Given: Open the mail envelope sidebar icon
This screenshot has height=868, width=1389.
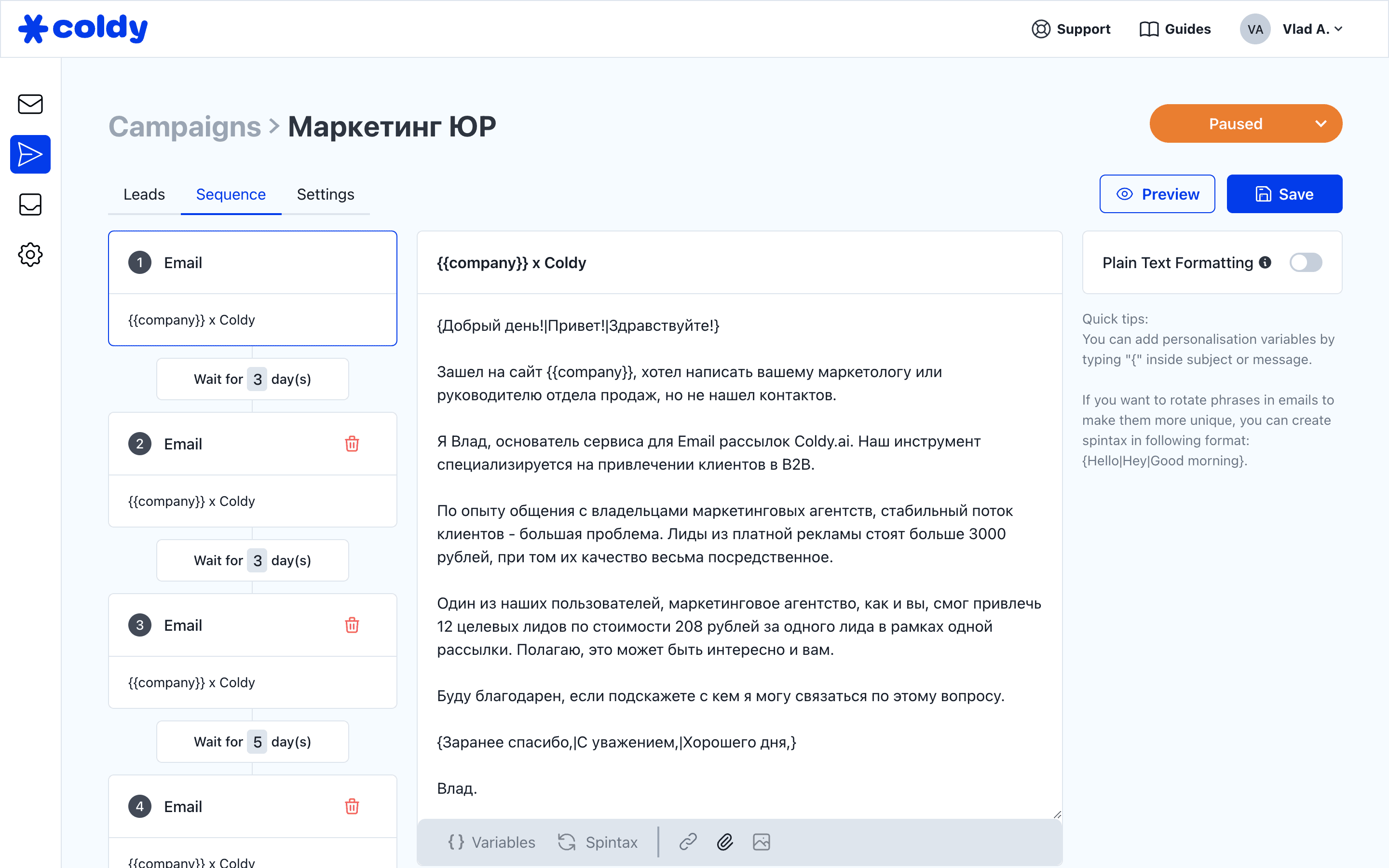Looking at the screenshot, I should 30,105.
